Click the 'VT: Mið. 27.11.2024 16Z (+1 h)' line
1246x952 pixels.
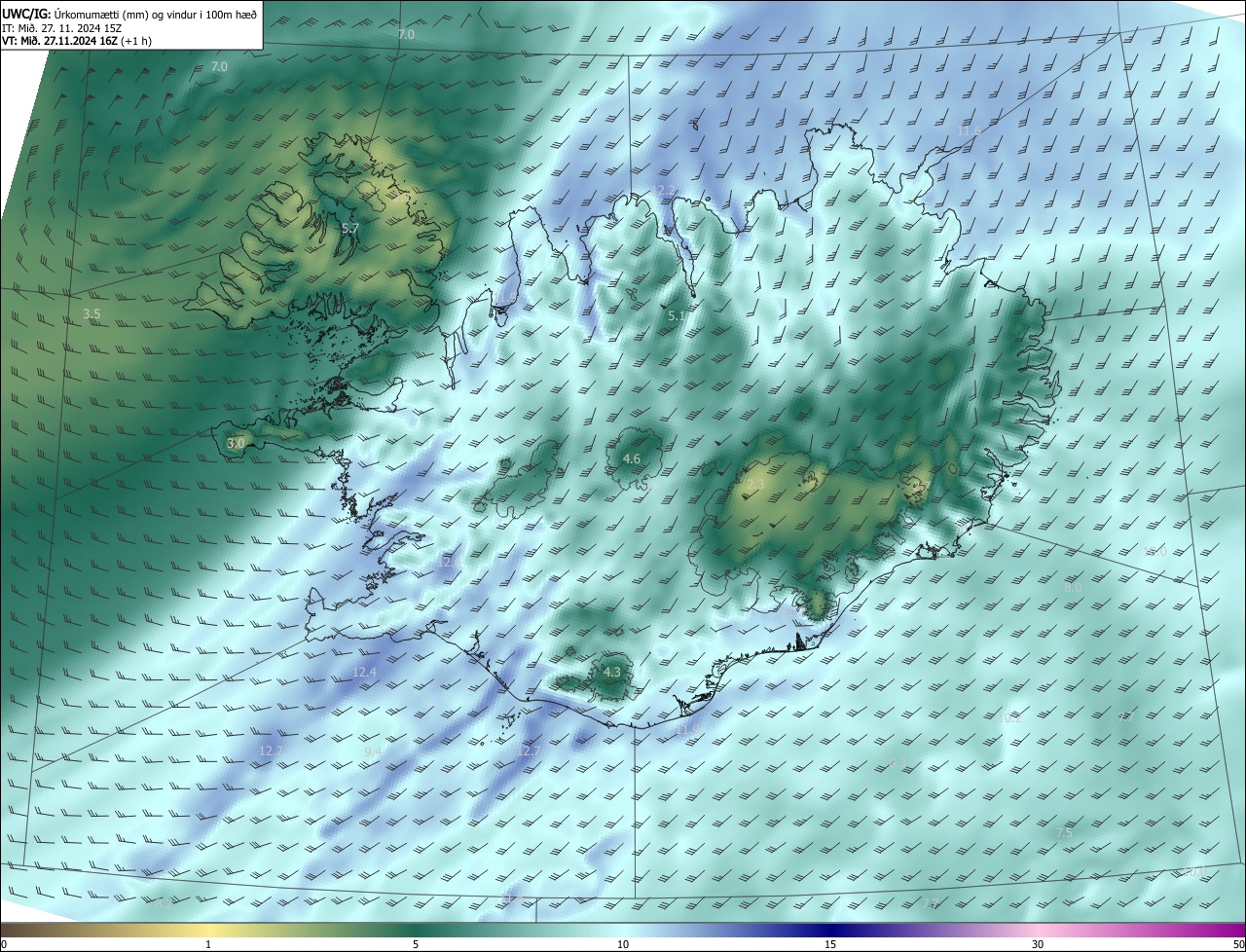(x=77, y=41)
